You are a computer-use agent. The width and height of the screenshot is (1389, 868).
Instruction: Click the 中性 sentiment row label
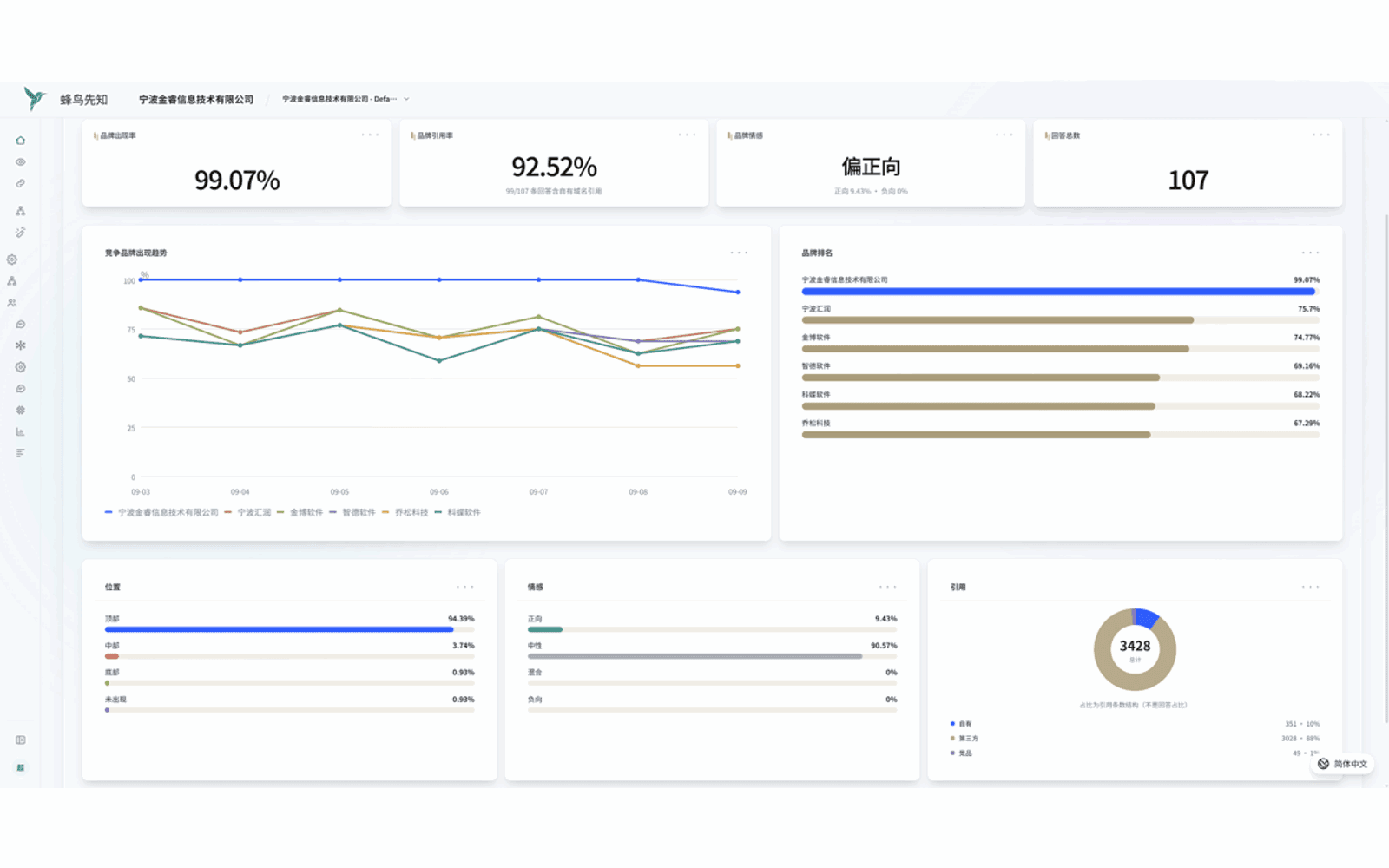535,646
